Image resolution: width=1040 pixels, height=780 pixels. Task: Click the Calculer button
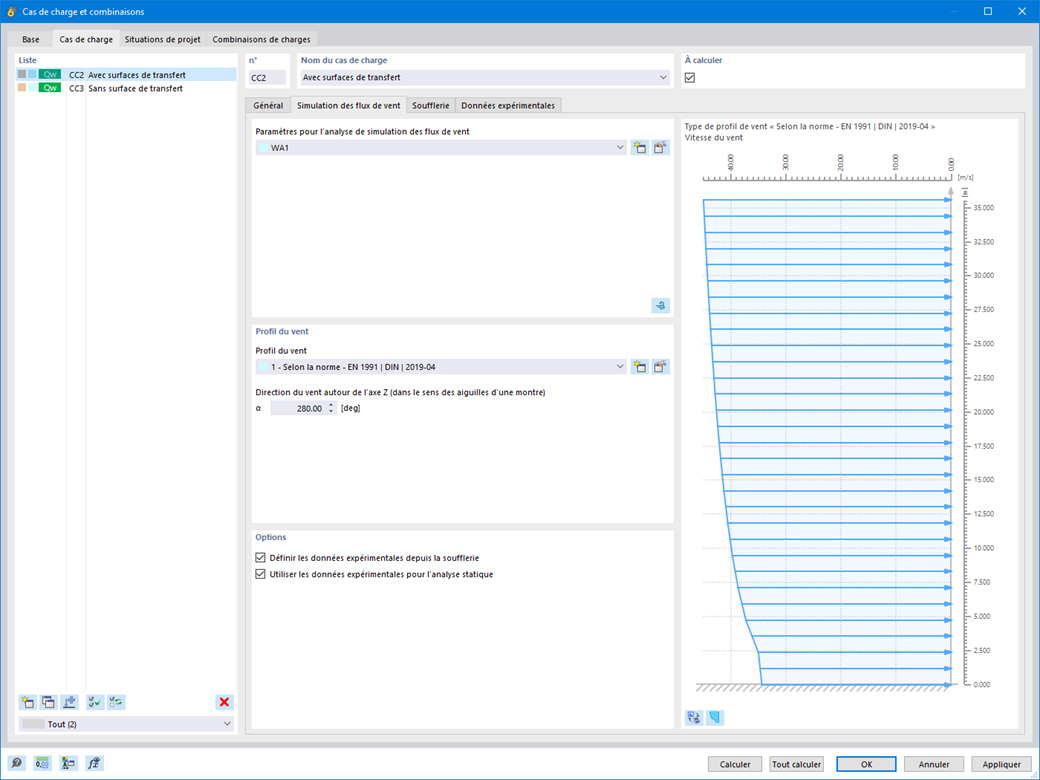(735, 764)
